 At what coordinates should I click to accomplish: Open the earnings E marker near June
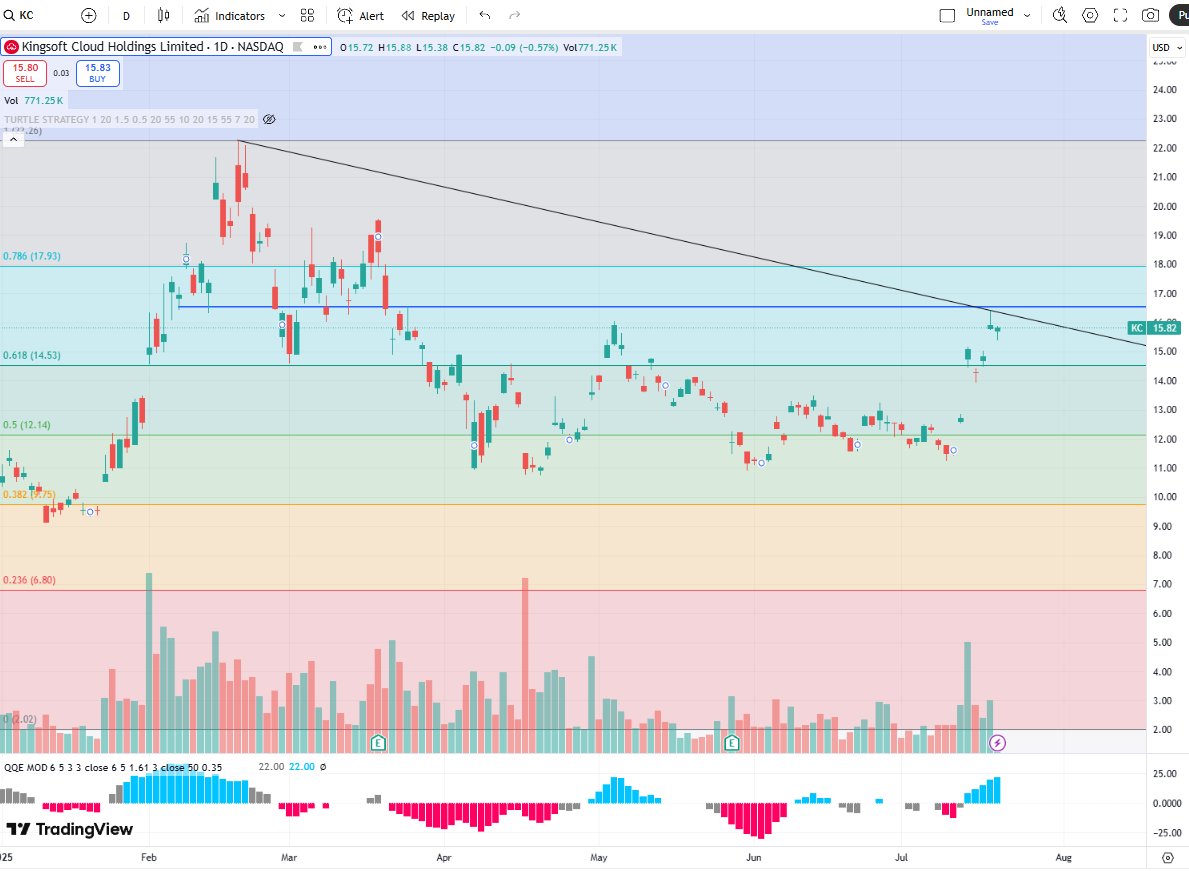732,743
